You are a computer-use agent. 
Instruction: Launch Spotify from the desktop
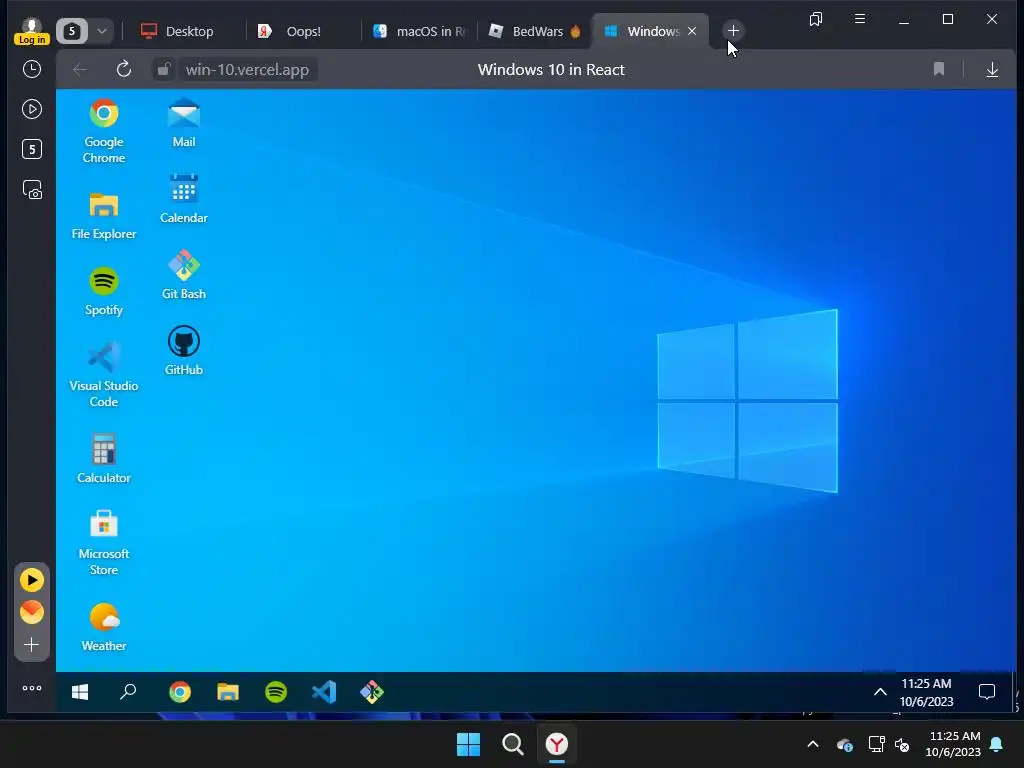pyautogui.click(x=104, y=291)
